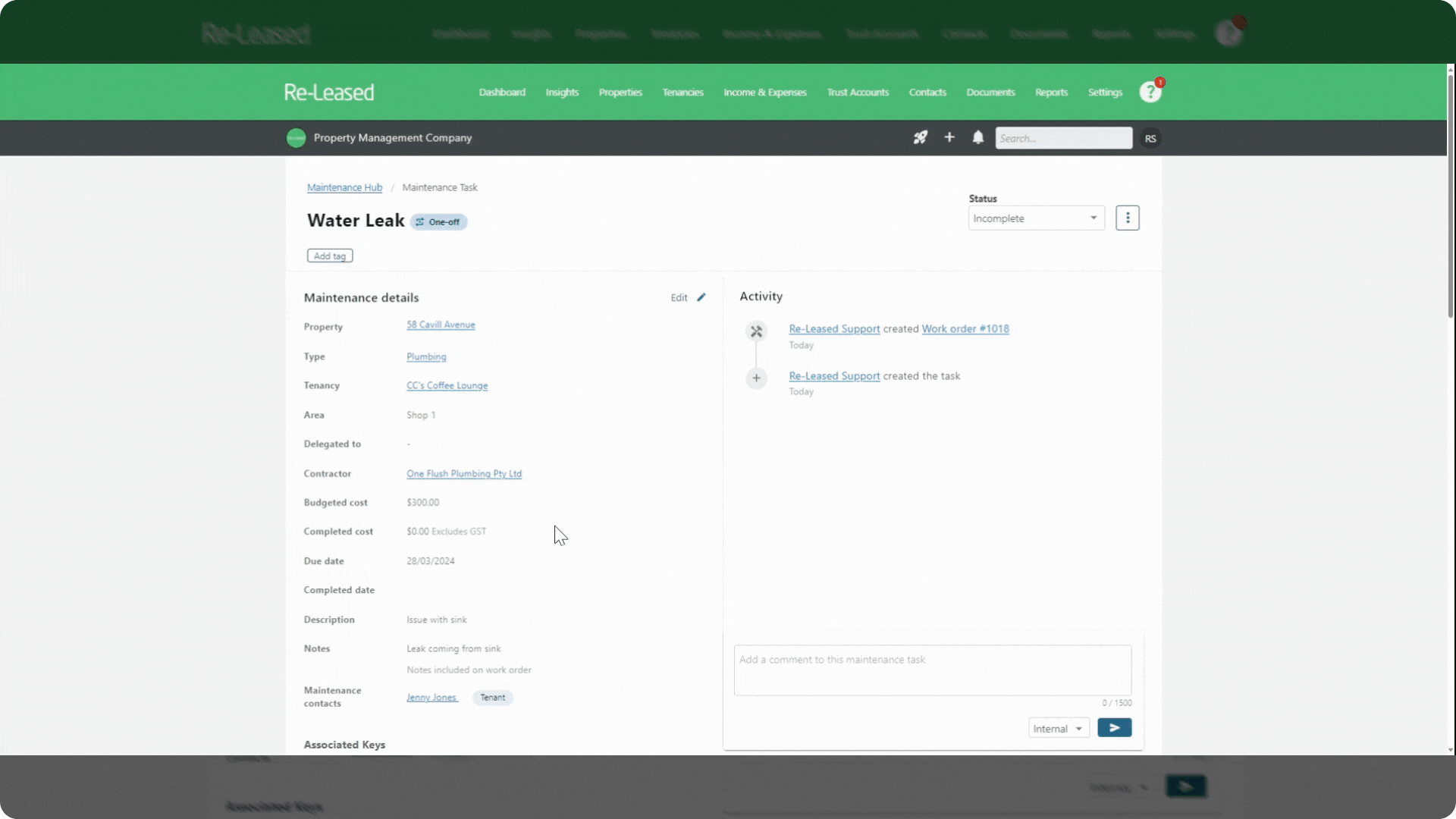Open Re-Leased Support link on task created entry
This screenshot has height=819, width=1456.
click(x=834, y=376)
